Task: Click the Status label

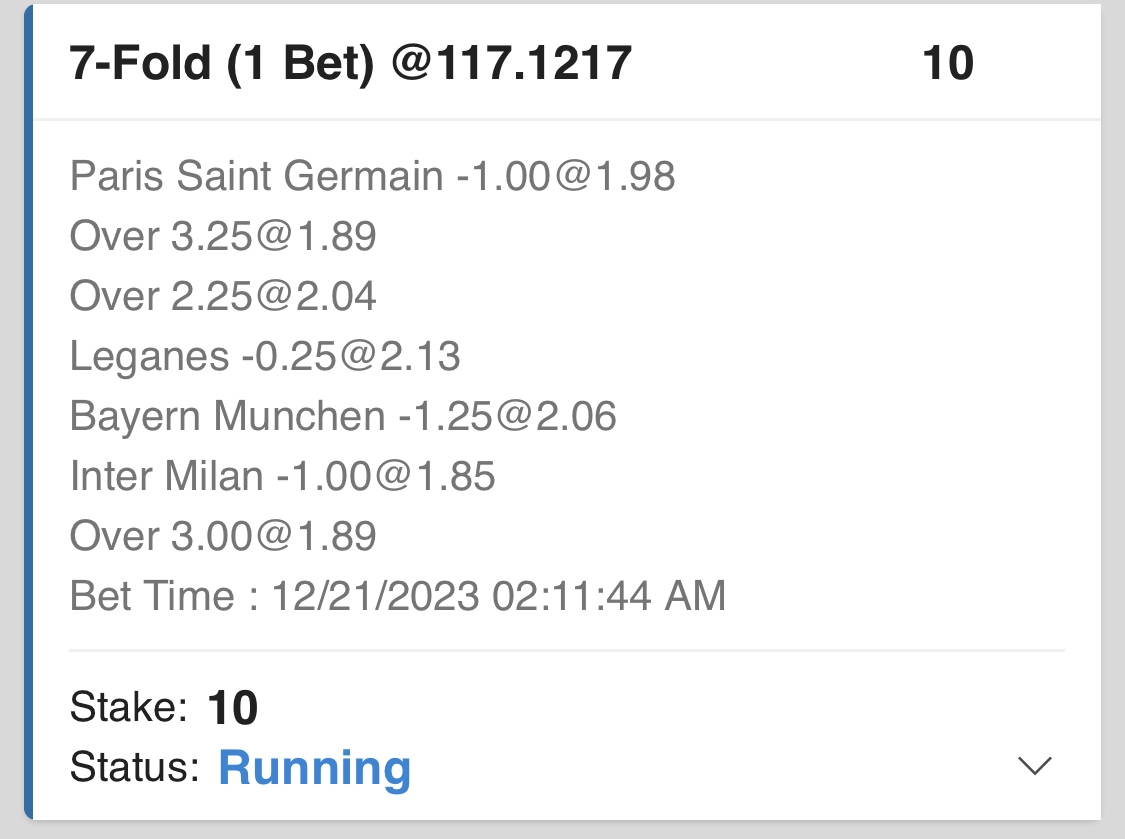Action: click(x=135, y=768)
